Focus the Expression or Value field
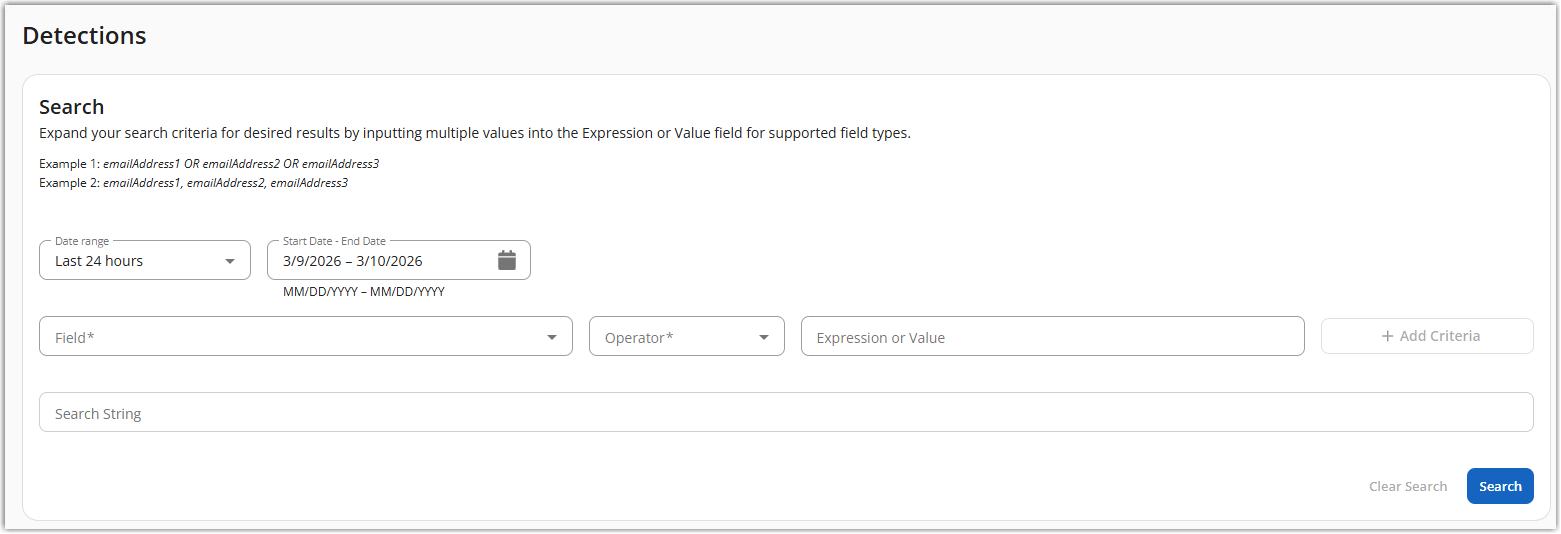The height and width of the screenshot is (534, 1561). pos(1052,338)
